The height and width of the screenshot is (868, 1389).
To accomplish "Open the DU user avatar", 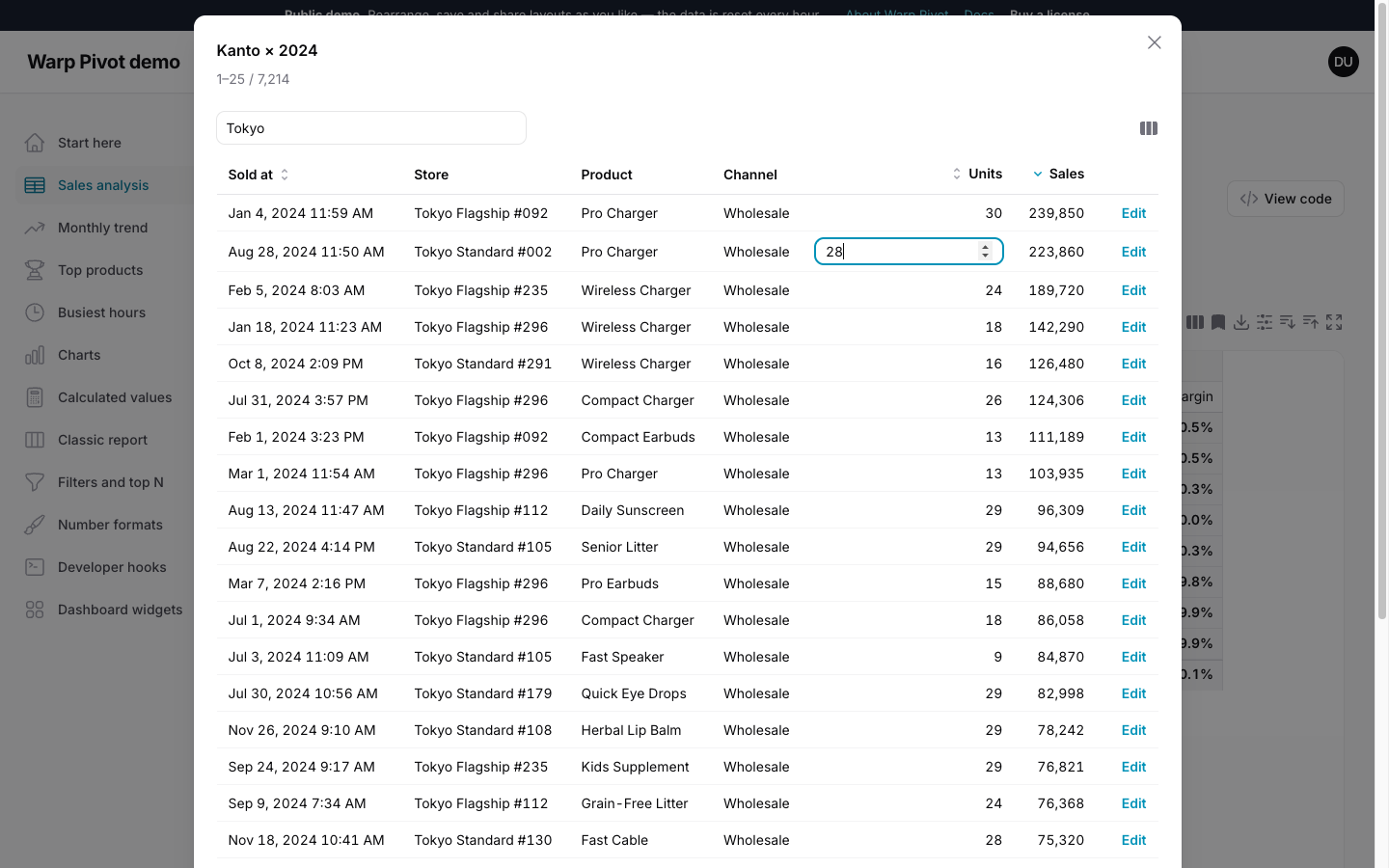I will click(x=1344, y=62).
